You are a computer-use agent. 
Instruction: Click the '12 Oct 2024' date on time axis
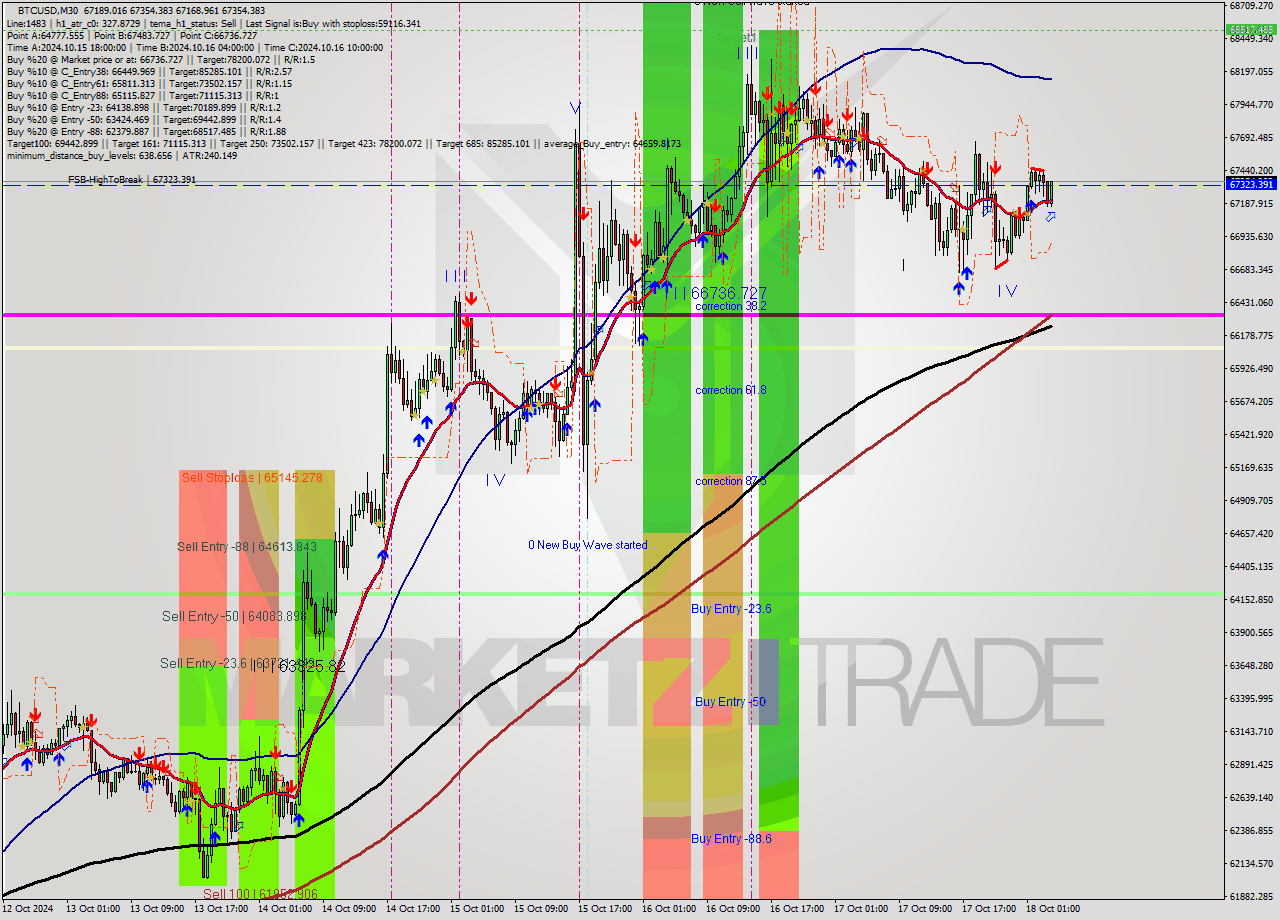(x=29, y=909)
